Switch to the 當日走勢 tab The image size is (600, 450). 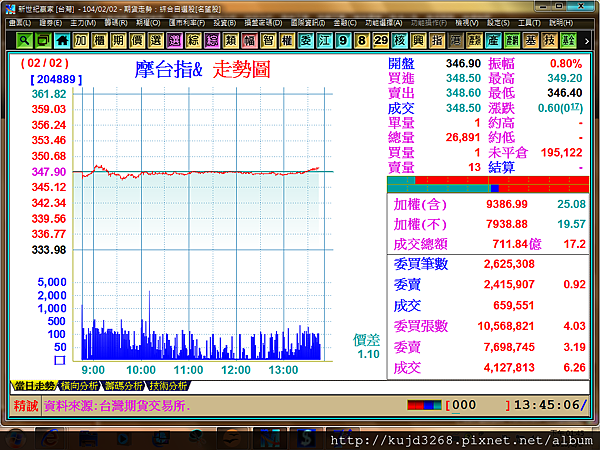click(34, 386)
